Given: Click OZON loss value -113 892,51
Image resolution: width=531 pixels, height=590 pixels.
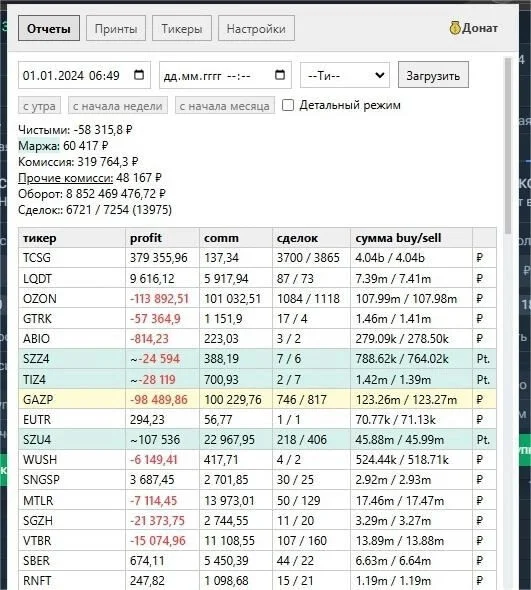Looking at the screenshot, I should tap(159, 299).
